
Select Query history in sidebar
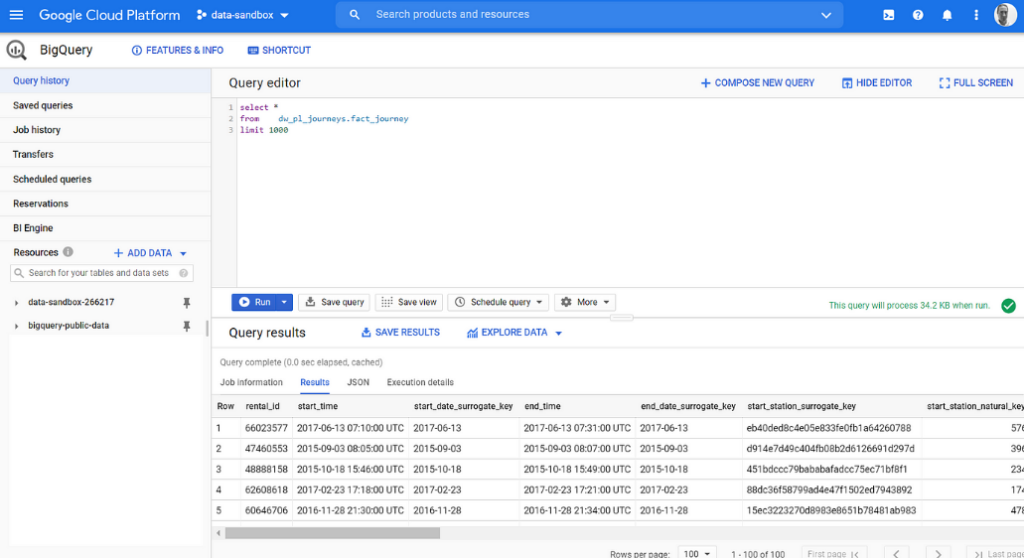pos(105,81)
